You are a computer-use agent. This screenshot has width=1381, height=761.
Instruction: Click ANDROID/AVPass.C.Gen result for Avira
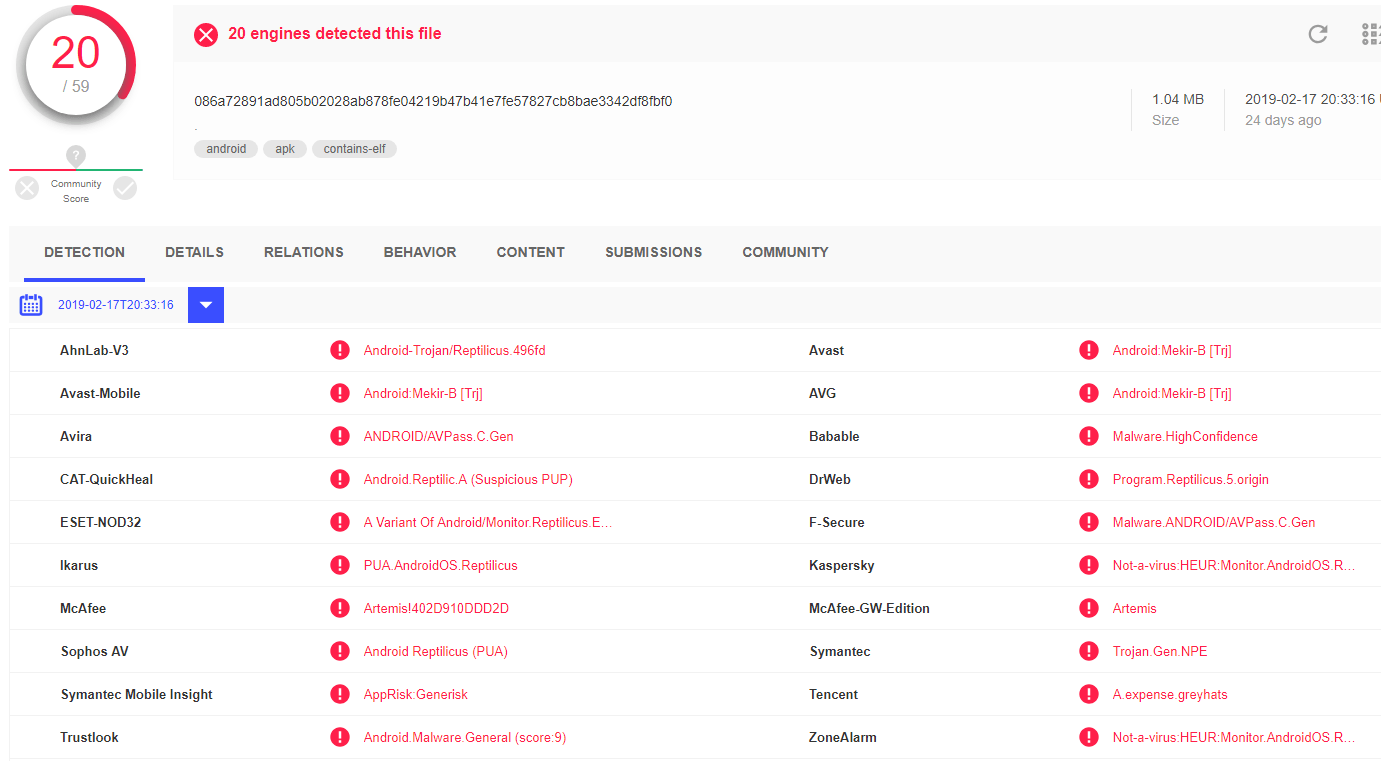pyautogui.click(x=439, y=436)
